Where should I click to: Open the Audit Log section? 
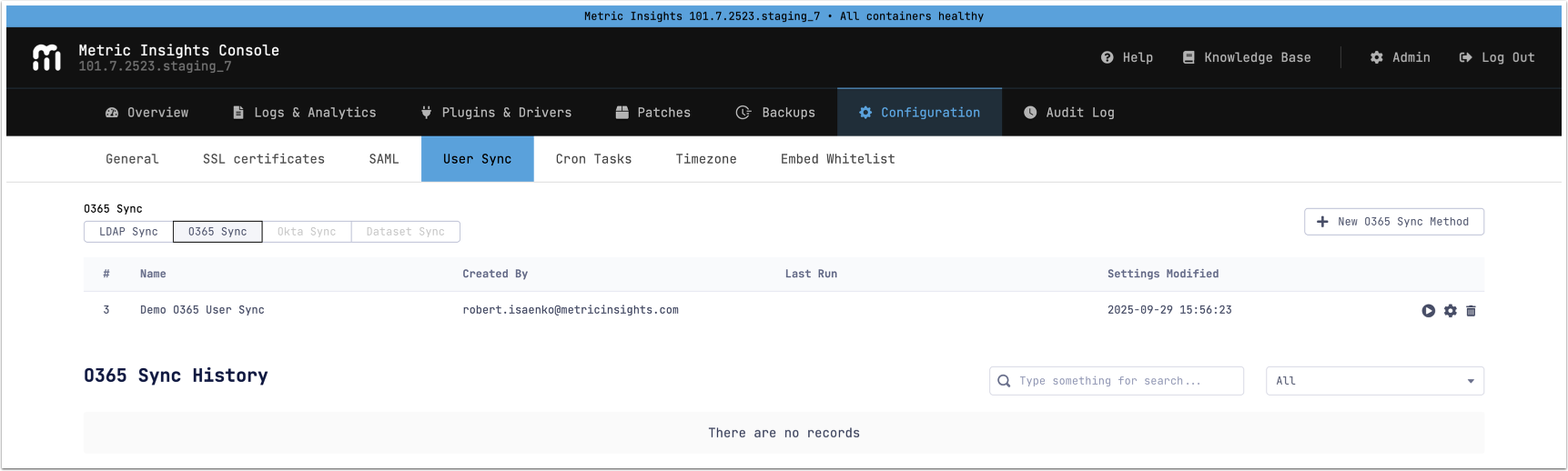[1069, 113]
